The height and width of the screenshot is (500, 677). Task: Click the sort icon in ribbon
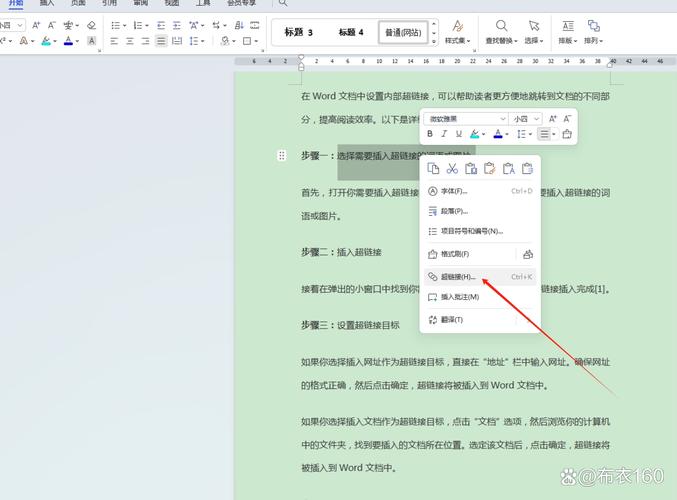tap(239, 25)
